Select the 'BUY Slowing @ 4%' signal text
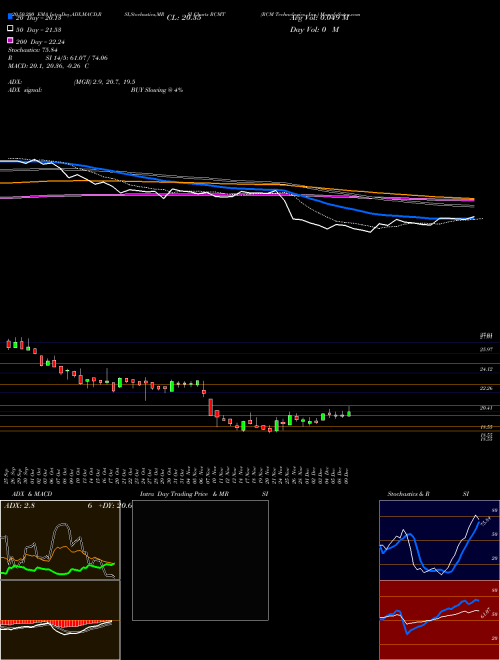 157,90
